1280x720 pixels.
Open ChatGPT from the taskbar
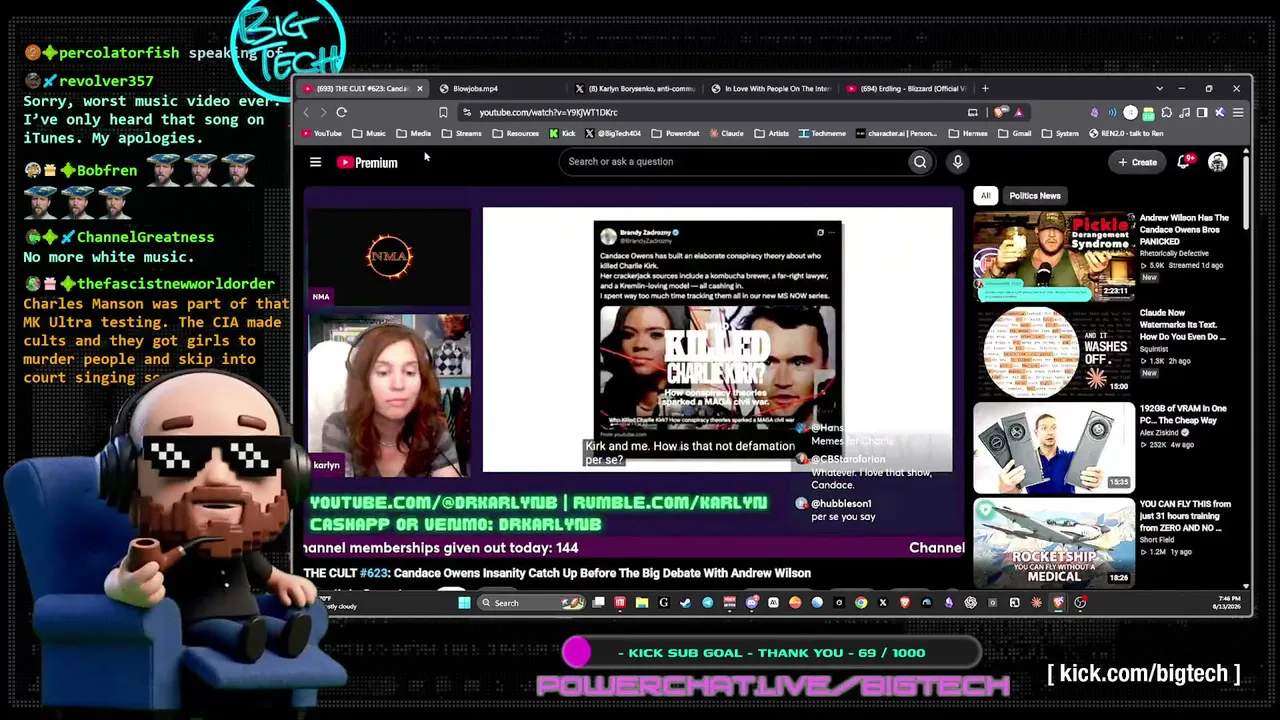point(970,602)
